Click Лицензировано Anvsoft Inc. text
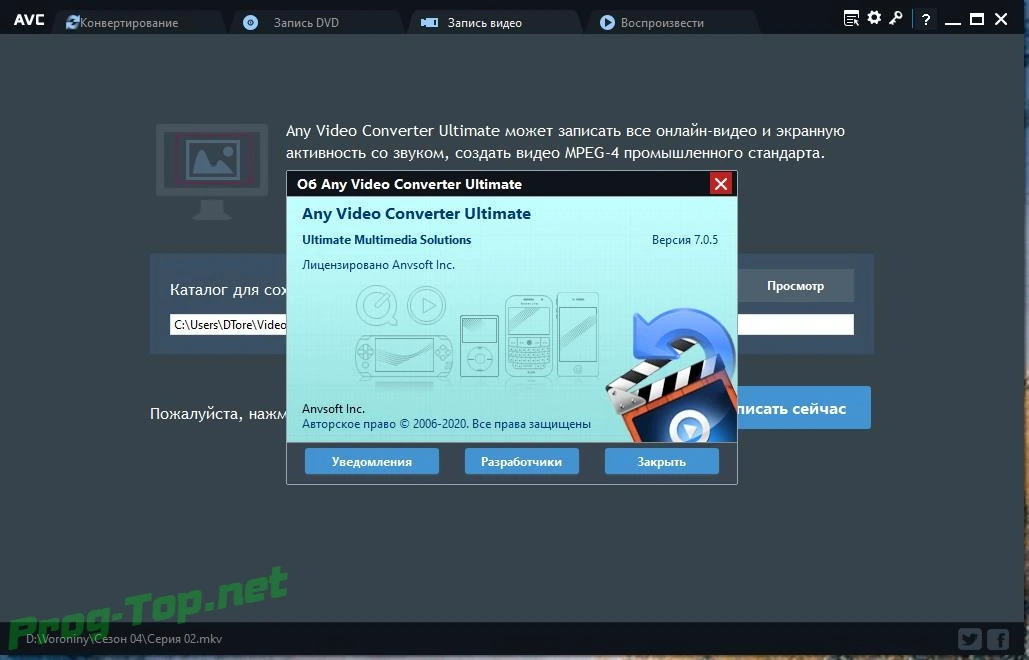The height and width of the screenshot is (660, 1029). (378, 265)
